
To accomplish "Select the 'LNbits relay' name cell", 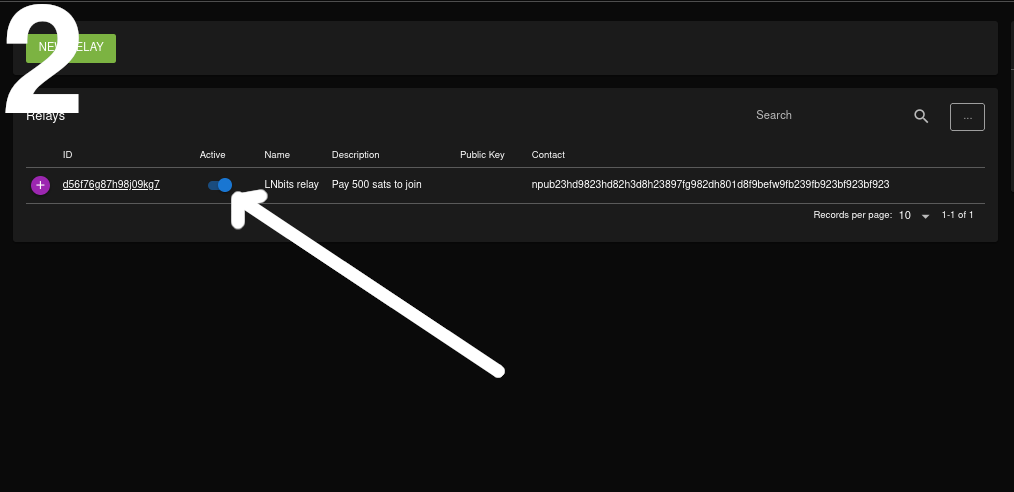I will tap(292, 185).
